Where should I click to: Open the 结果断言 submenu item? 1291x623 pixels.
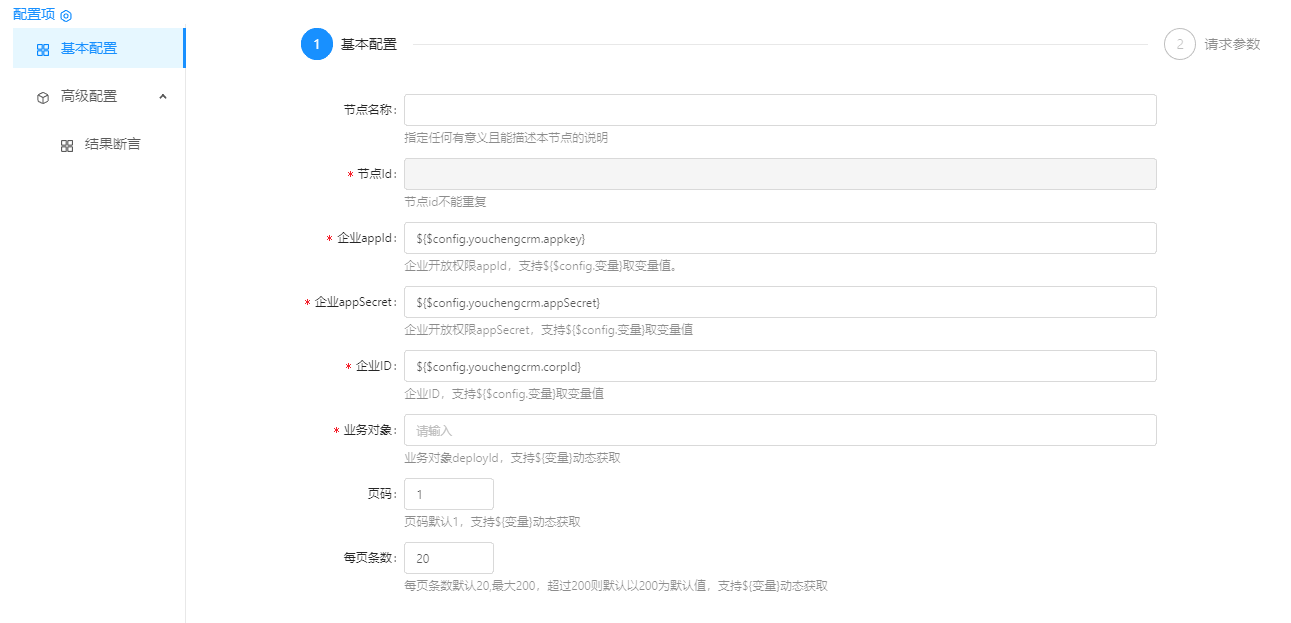coord(112,144)
